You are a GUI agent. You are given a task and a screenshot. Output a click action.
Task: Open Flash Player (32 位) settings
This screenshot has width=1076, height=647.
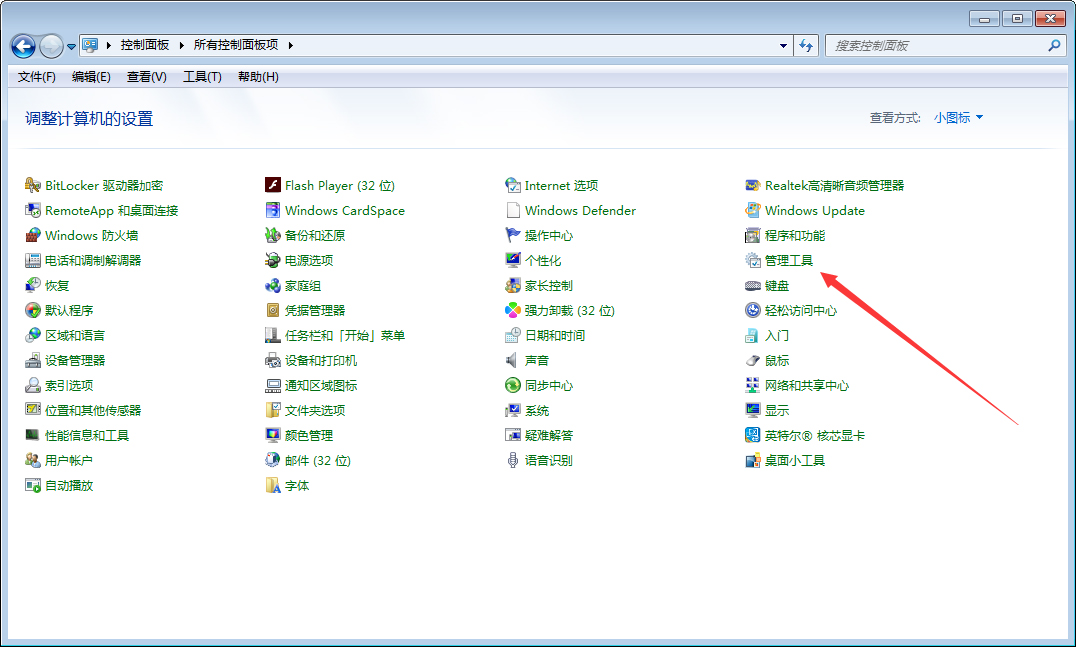(330, 185)
